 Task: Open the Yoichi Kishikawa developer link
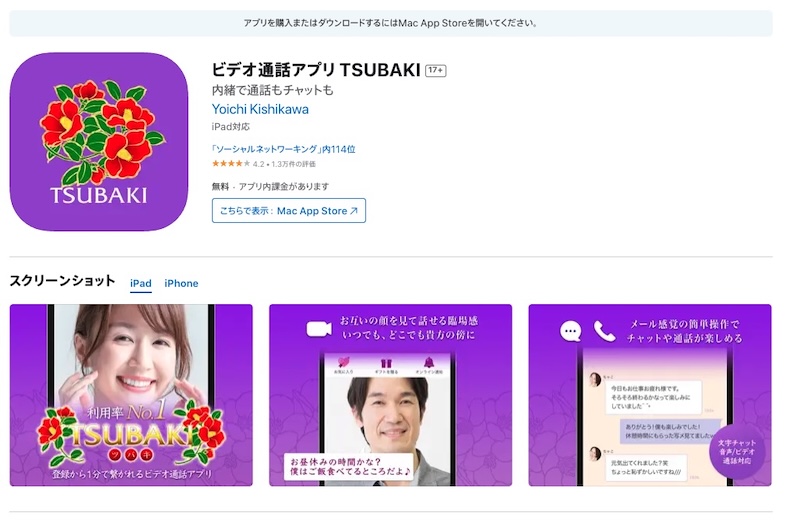coord(260,109)
